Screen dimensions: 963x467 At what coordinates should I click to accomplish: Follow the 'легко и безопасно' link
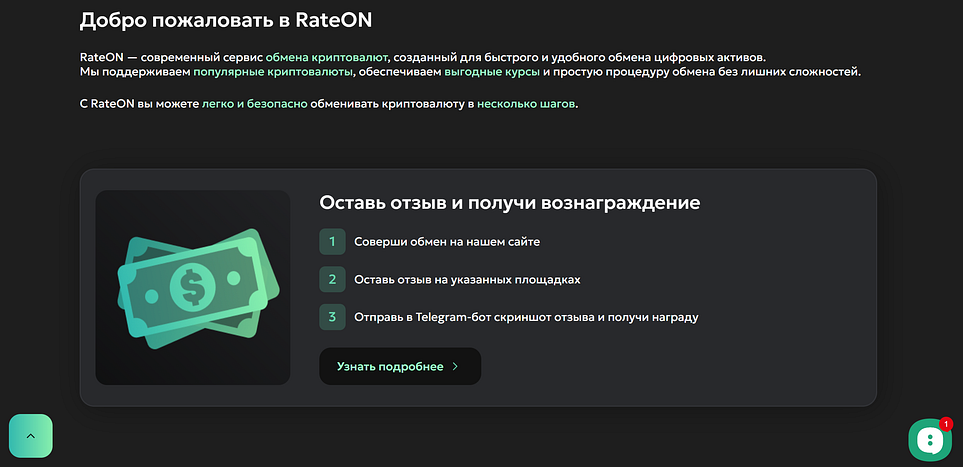(255, 104)
